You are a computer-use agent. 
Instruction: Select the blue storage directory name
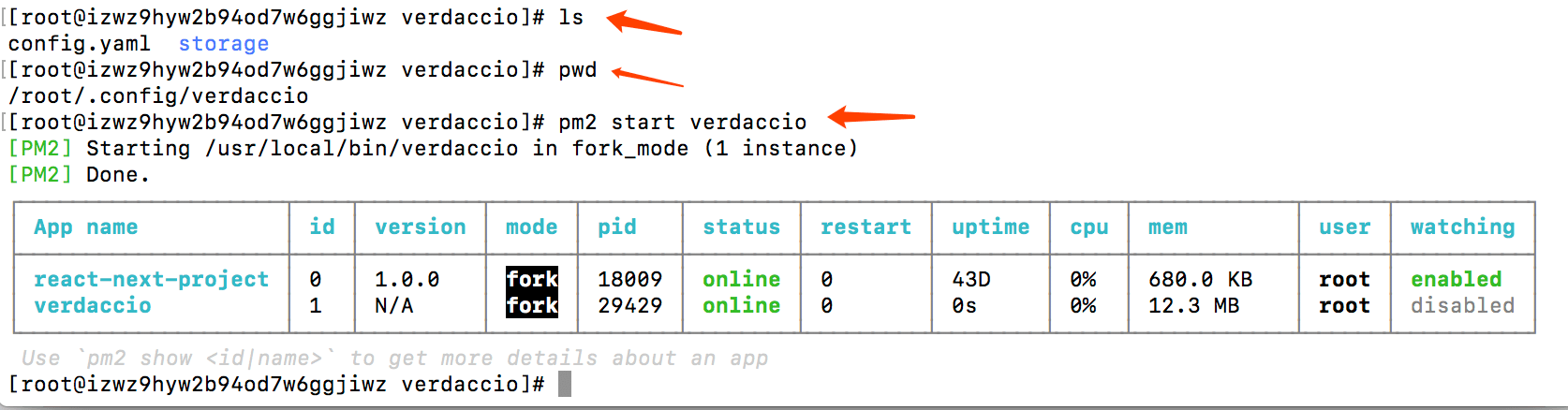(224, 44)
